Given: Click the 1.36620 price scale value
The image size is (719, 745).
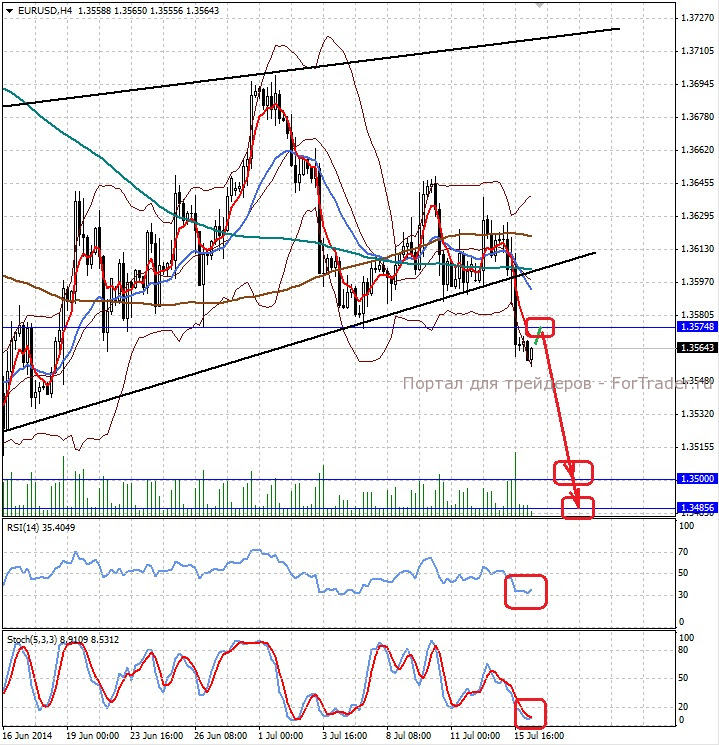Looking at the screenshot, I should (x=697, y=150).
